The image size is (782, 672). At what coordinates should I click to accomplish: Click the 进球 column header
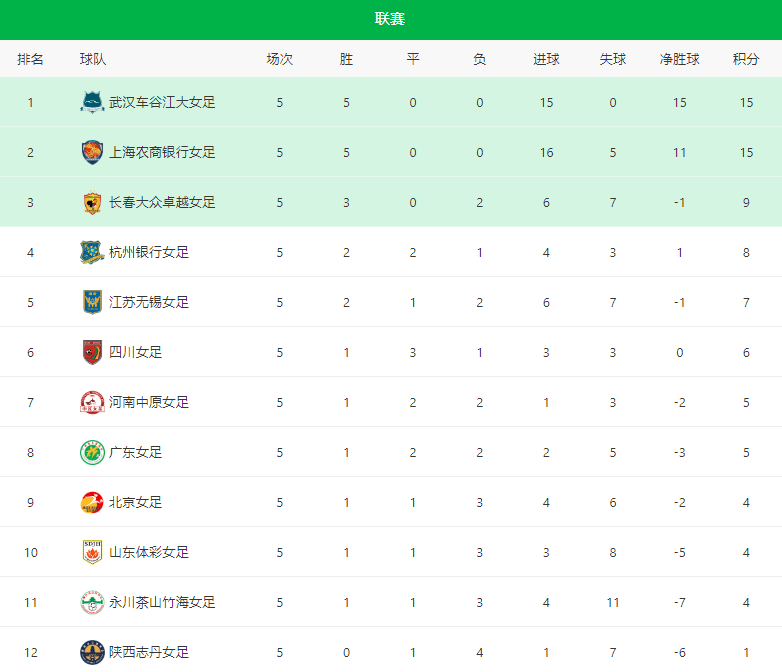[x=546, y=59]
